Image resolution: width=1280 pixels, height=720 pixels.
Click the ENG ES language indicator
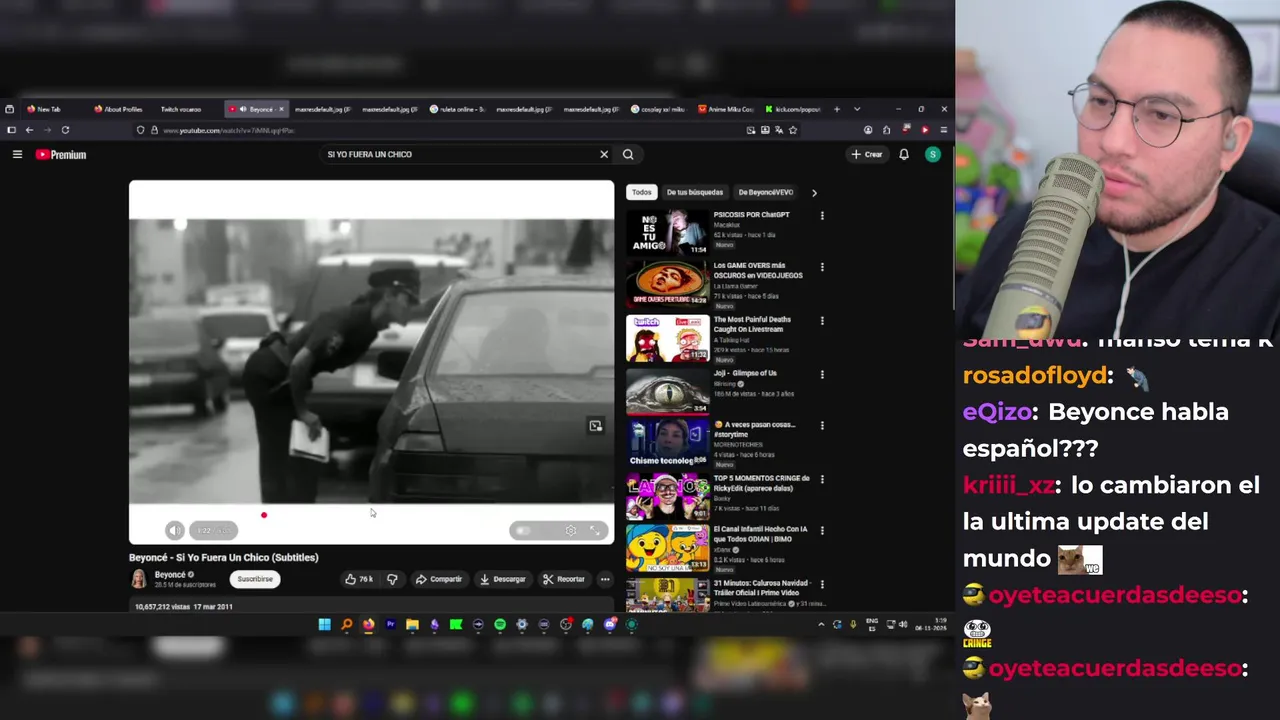coord(872,625)
